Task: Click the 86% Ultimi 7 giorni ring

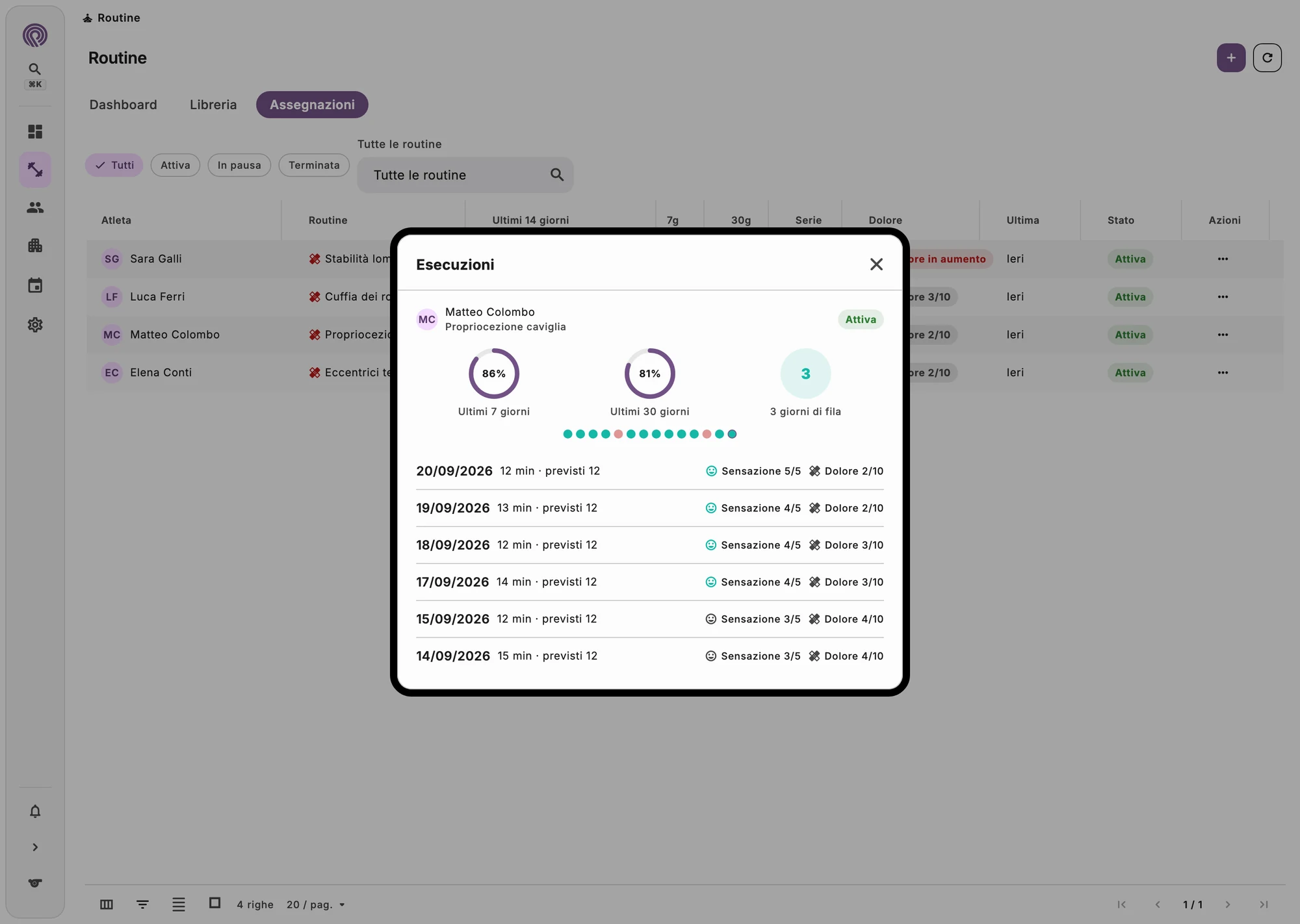Action: point(494,374)
